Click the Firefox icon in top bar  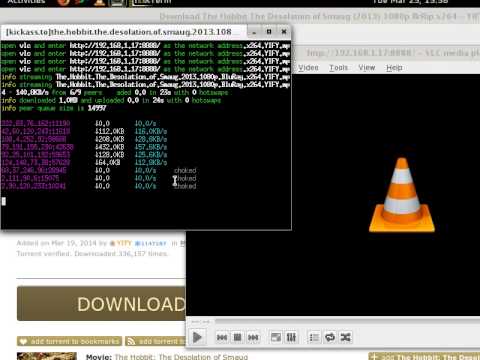point(63,2)
